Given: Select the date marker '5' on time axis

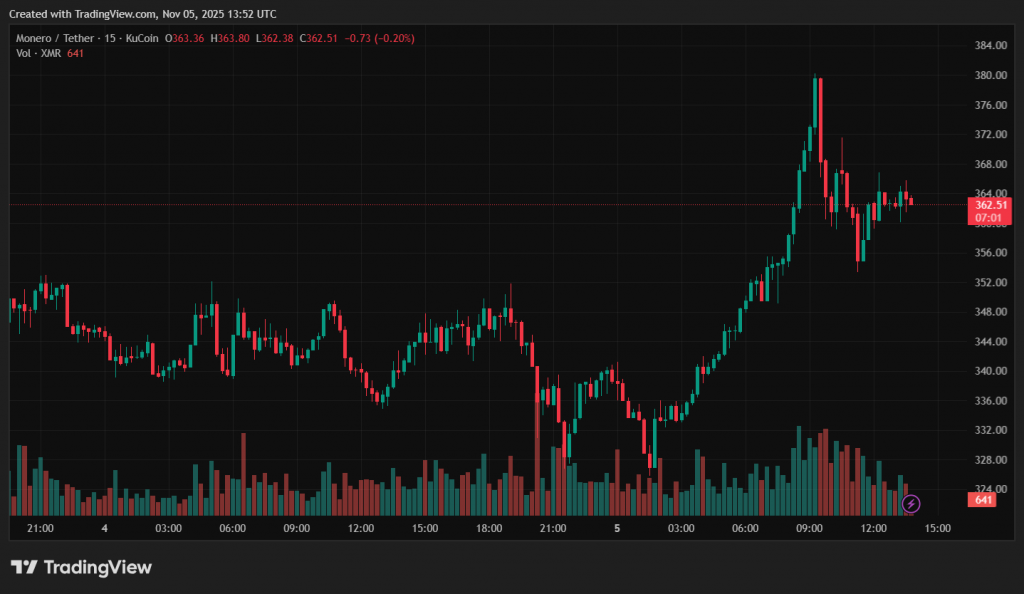Looking at the screenshot, I should coord(617,528).
